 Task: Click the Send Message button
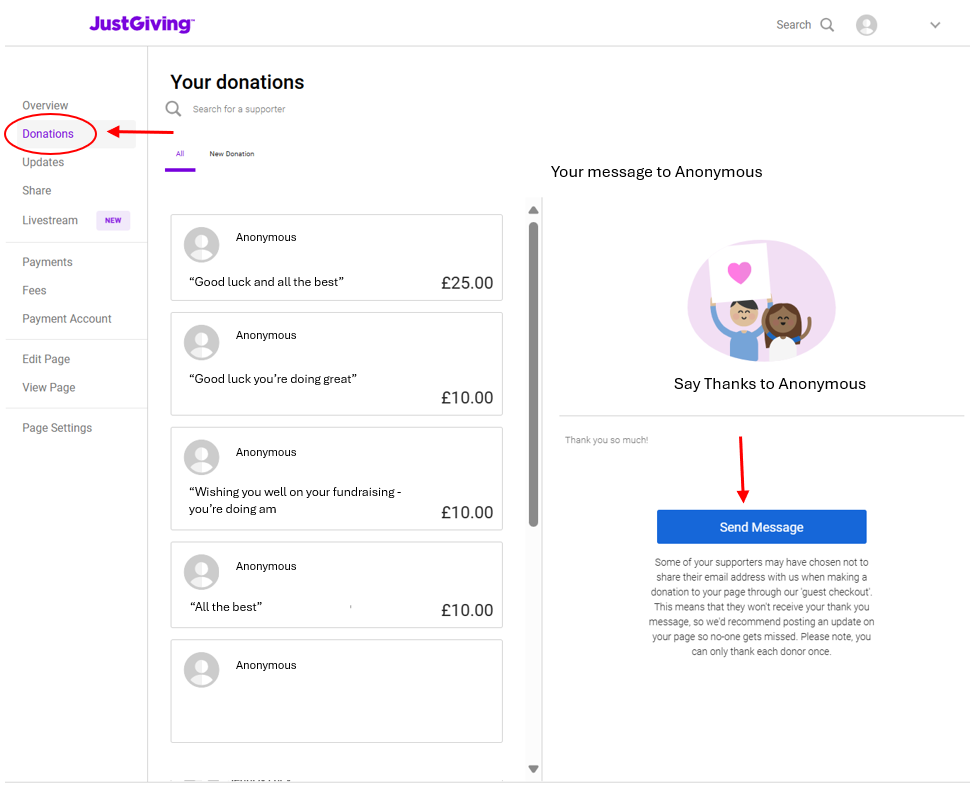click(762, 527)
